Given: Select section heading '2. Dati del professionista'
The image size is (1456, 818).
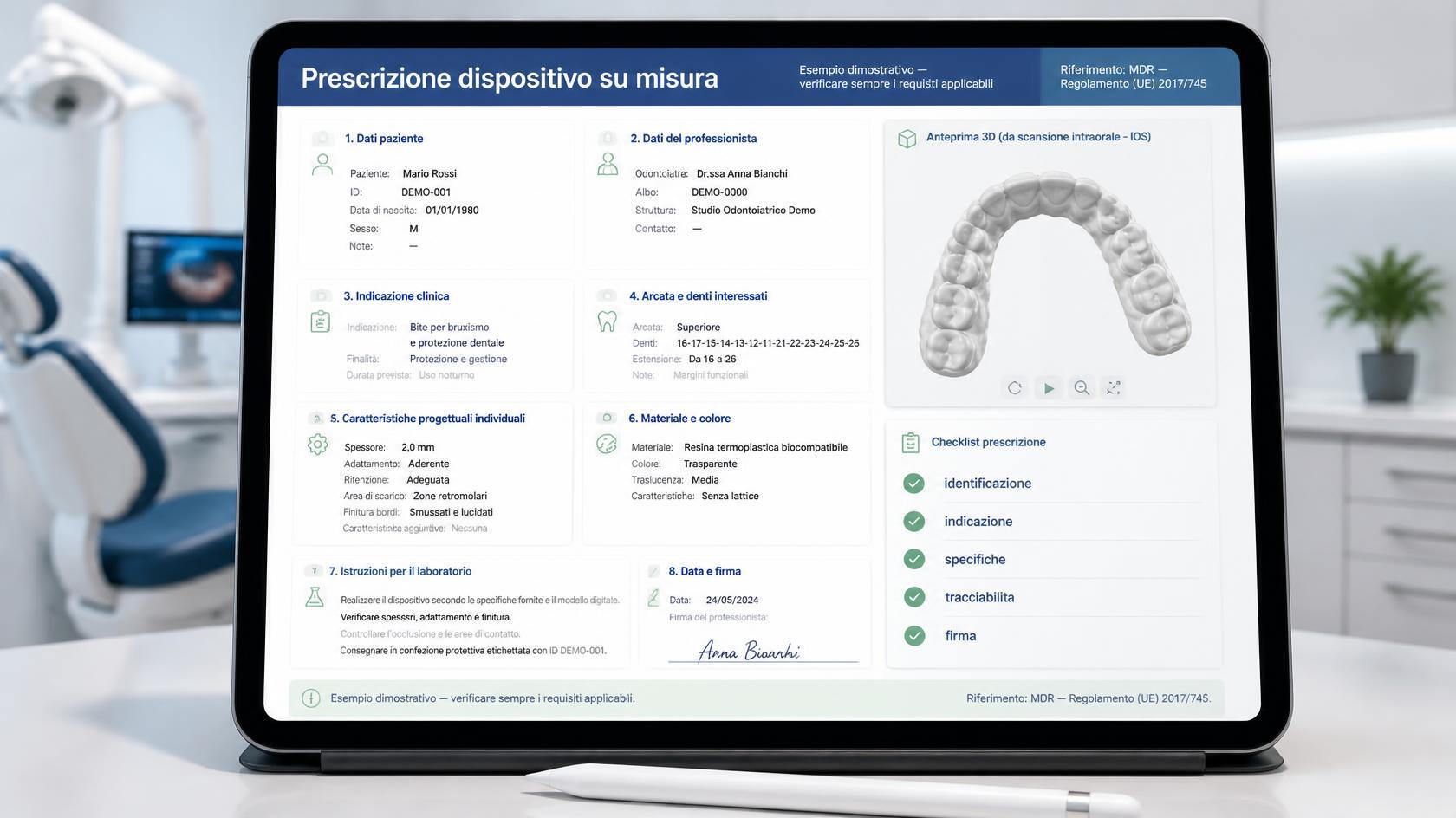Looking at the screenshot, I should (693, 139).
